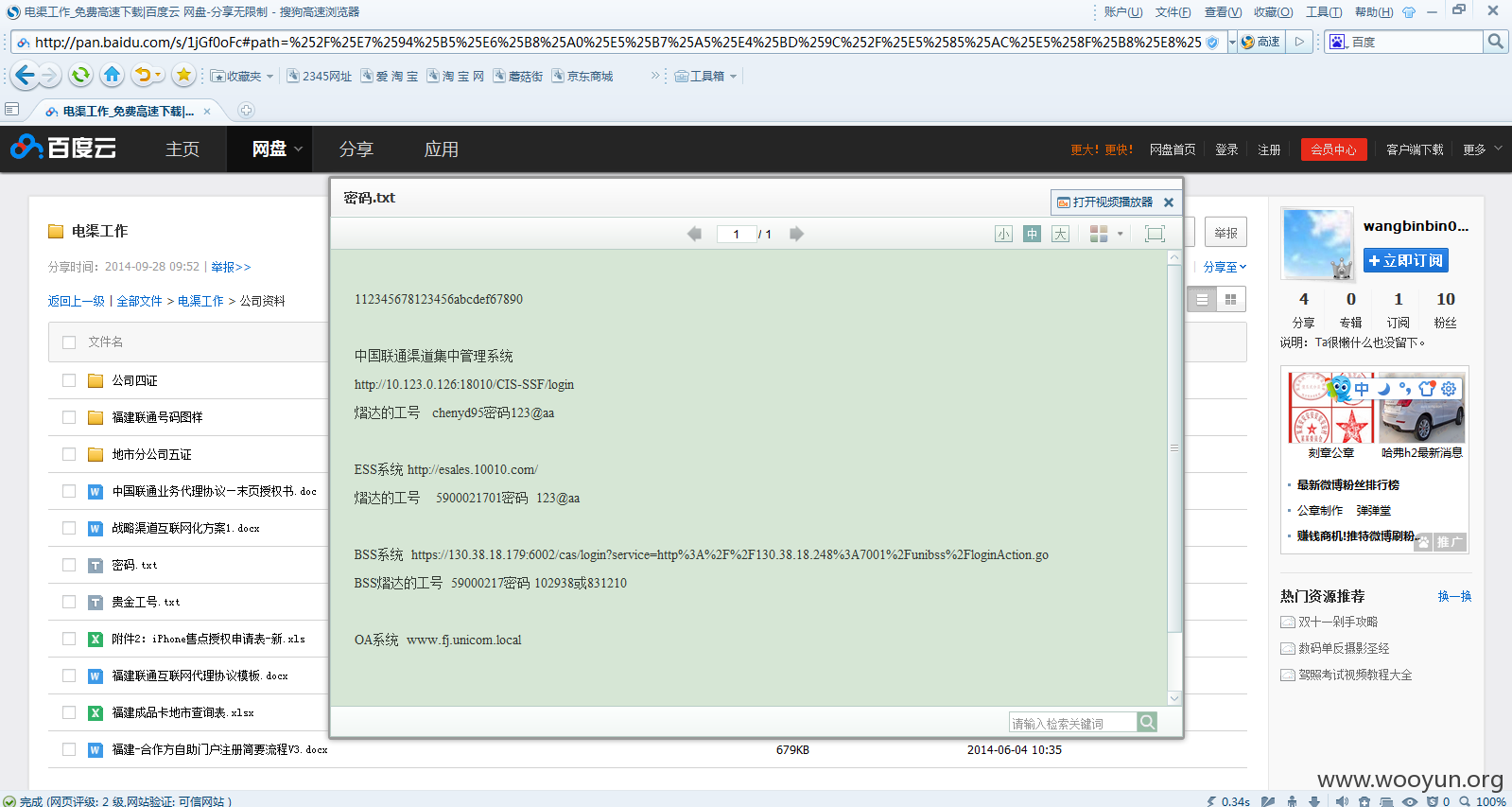Click the 全部文件 breadcrumb link
This screenshot has height=807, width=1512.
[x=139, y=301]
